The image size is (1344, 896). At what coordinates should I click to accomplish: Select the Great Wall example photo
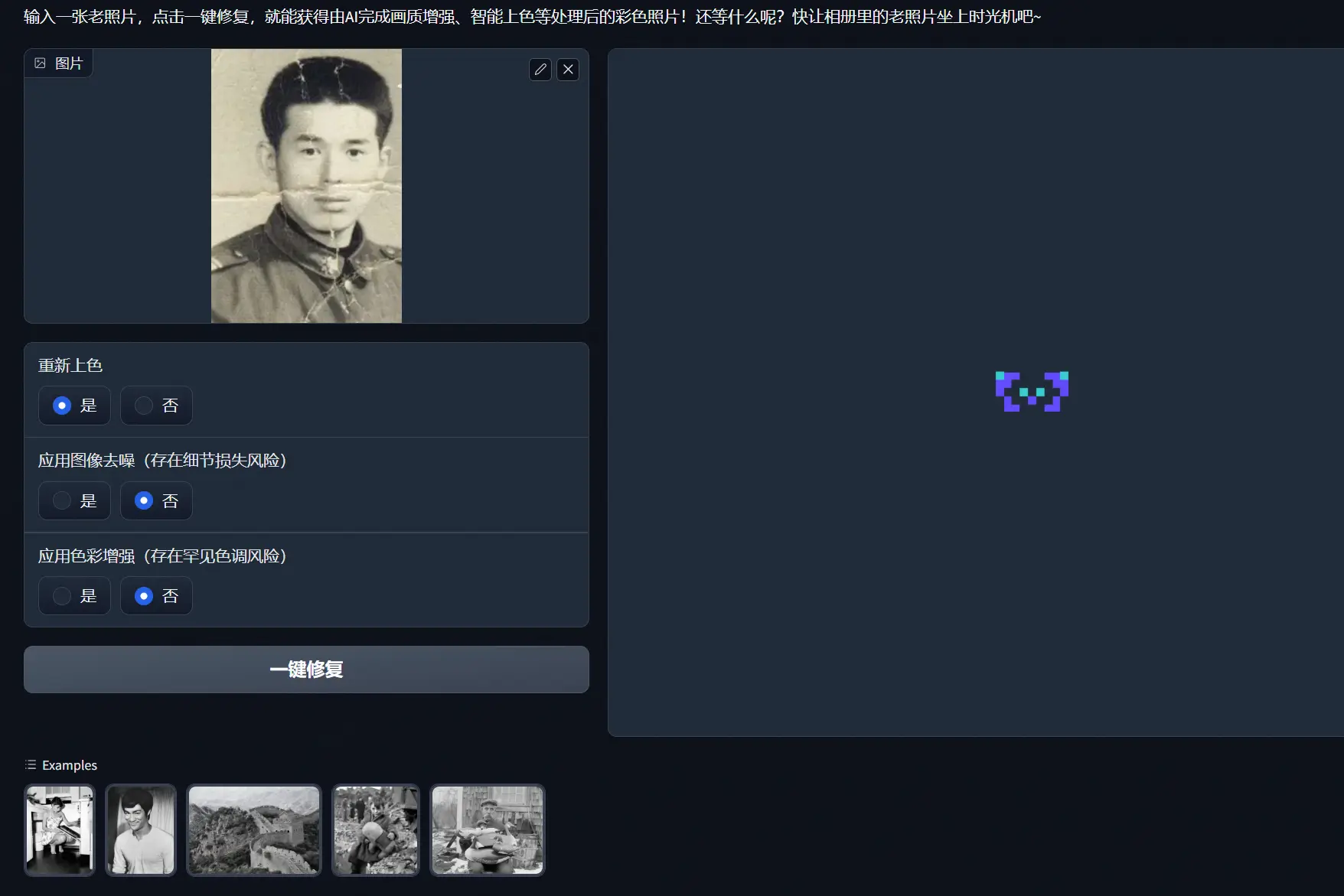254,830
